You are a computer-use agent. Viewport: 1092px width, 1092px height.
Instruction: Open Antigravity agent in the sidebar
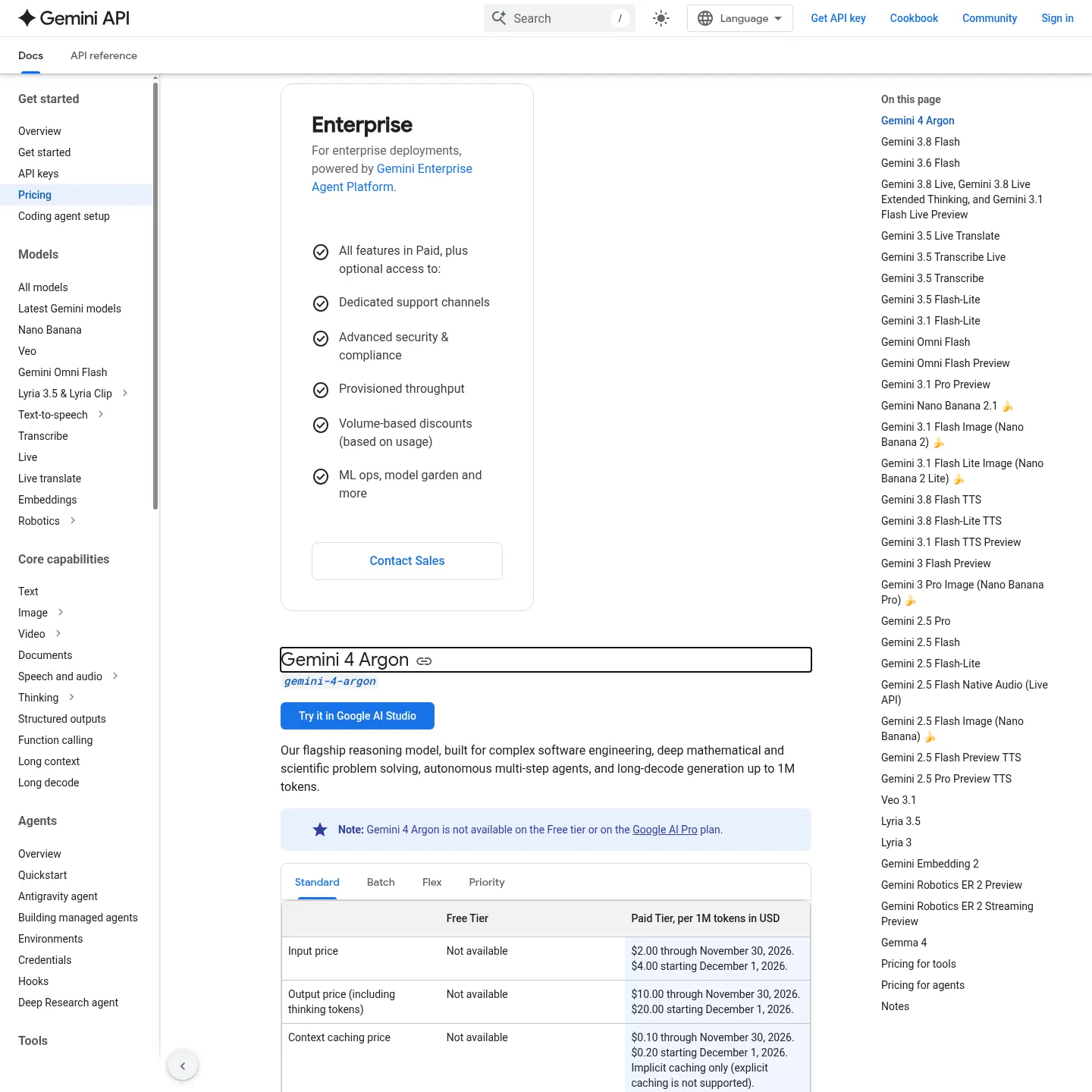click(58, 896)
